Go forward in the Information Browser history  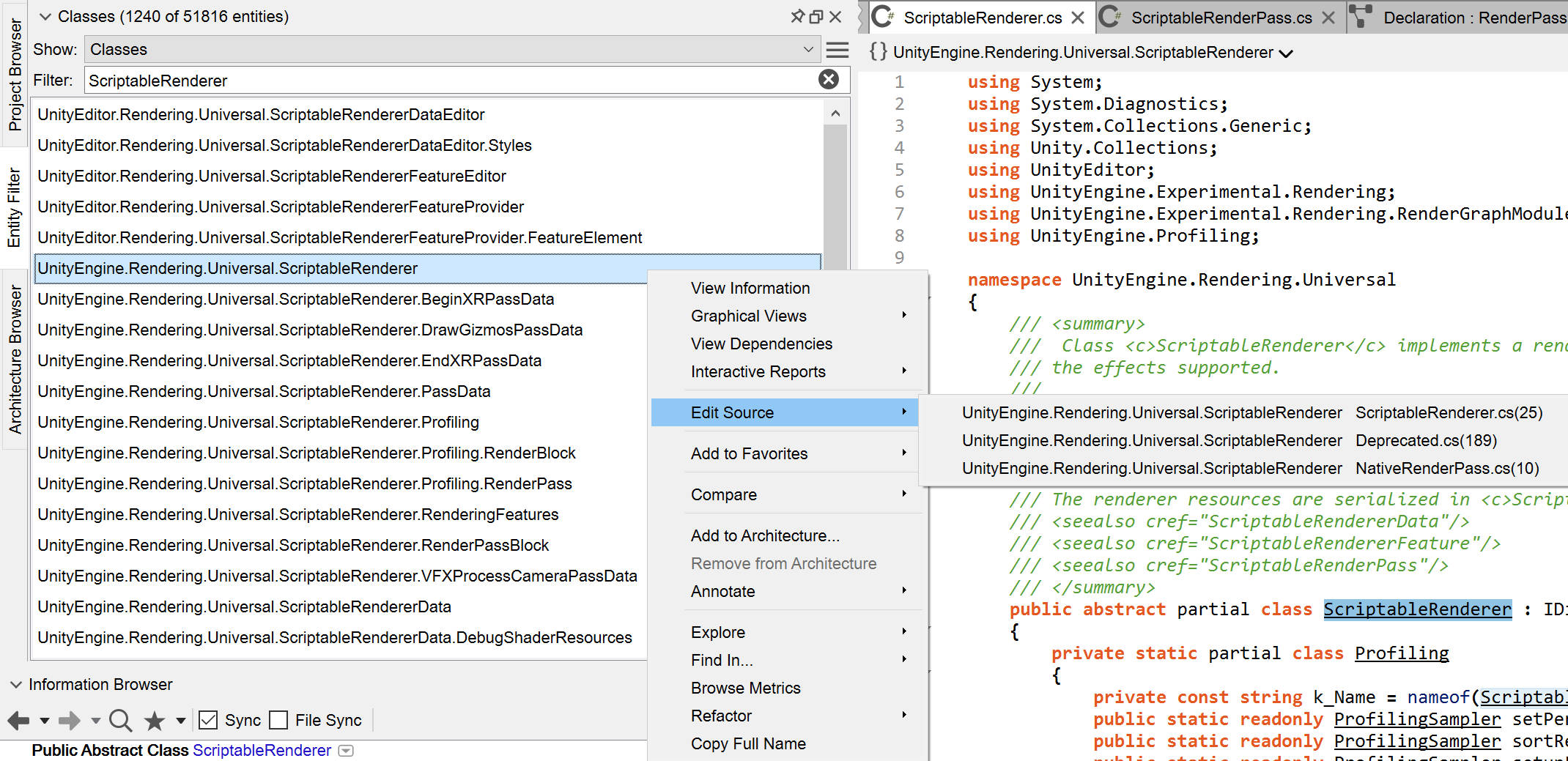(70, 721)
